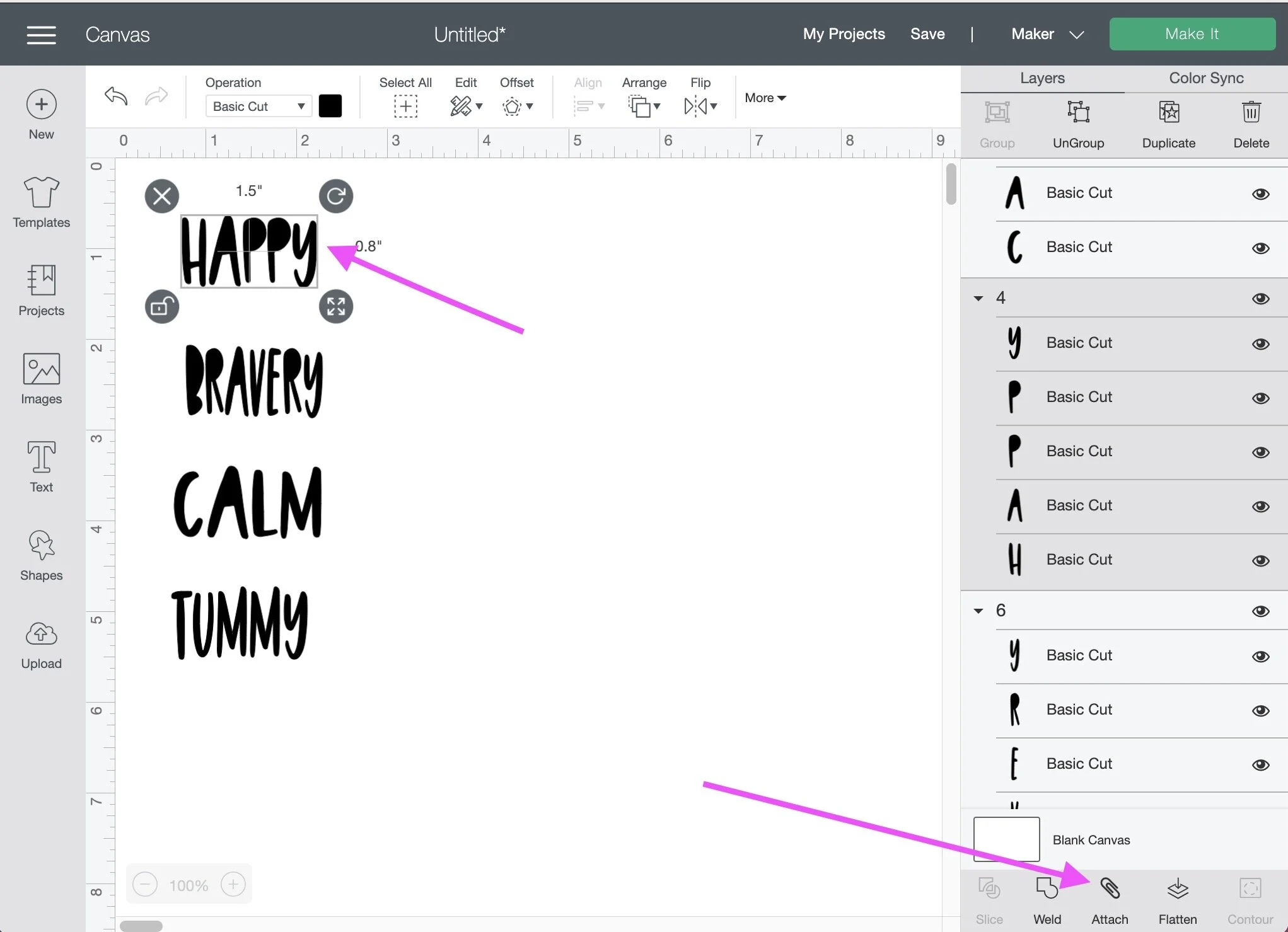1288x932 pixels.
Task: Open the Shapes panel
Action: point(42,555)
